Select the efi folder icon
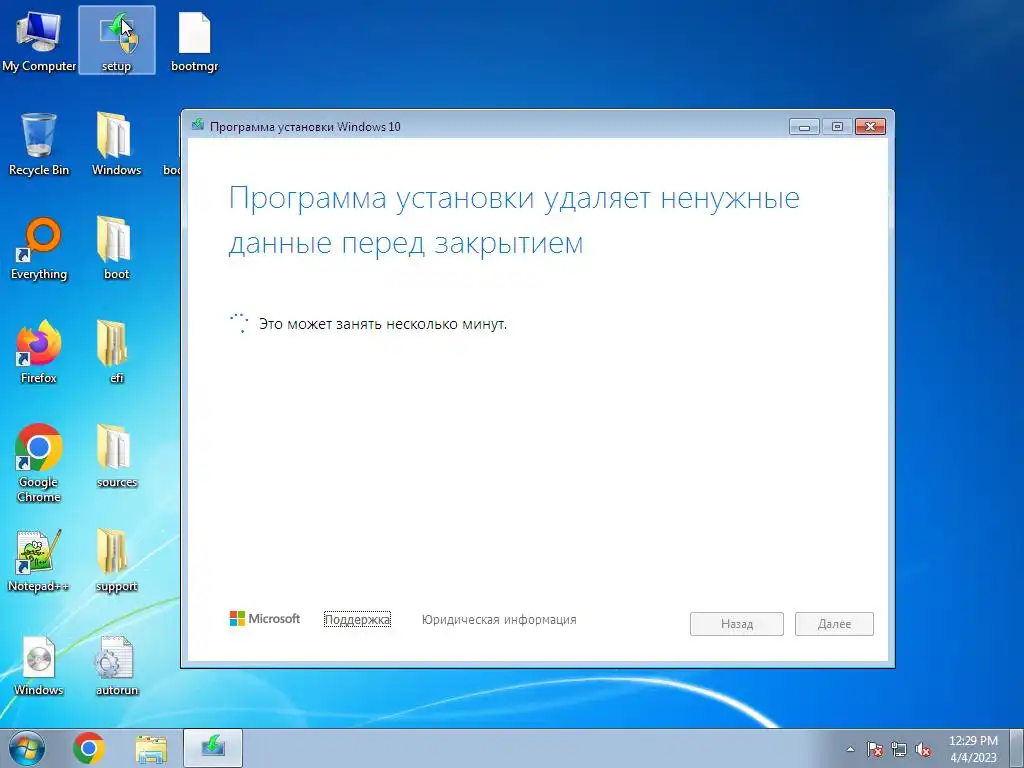Viewport: 1024px width, 768px height. coord(116,352)
